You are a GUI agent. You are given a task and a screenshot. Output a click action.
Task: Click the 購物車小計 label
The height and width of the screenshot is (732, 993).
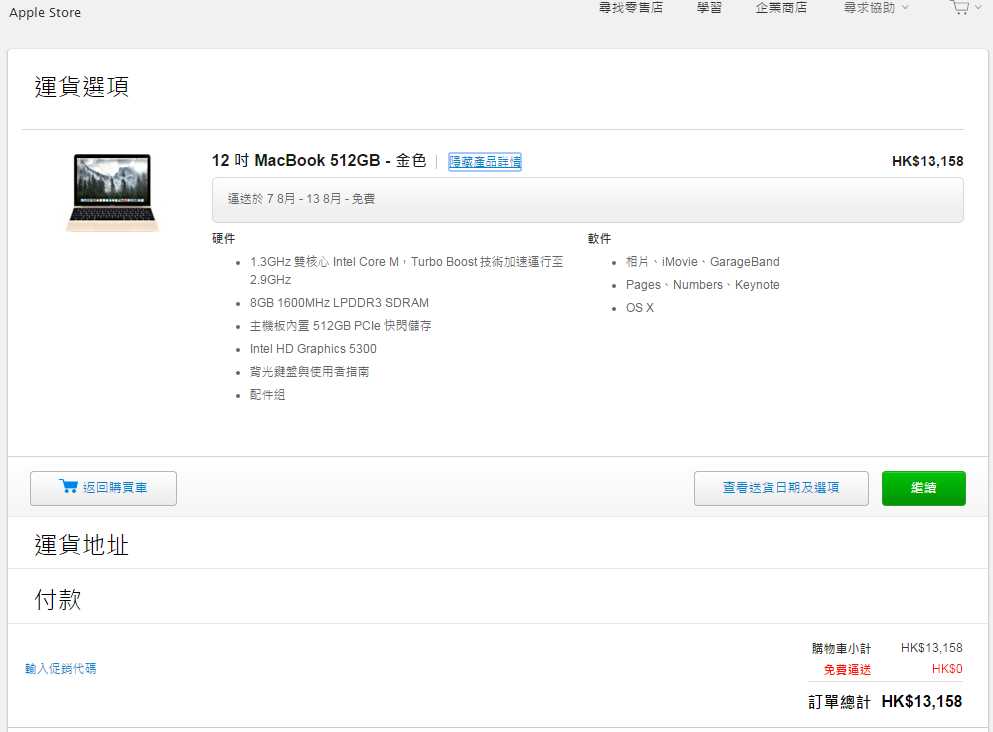(842, 648)
